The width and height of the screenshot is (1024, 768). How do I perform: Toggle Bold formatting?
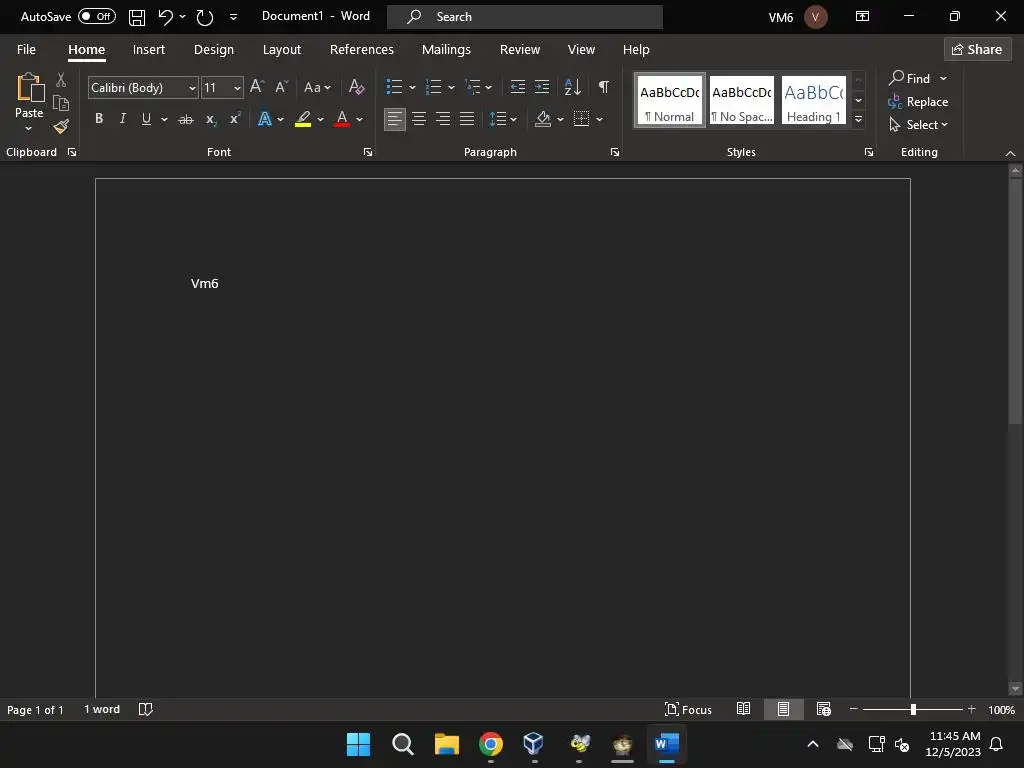99,119
